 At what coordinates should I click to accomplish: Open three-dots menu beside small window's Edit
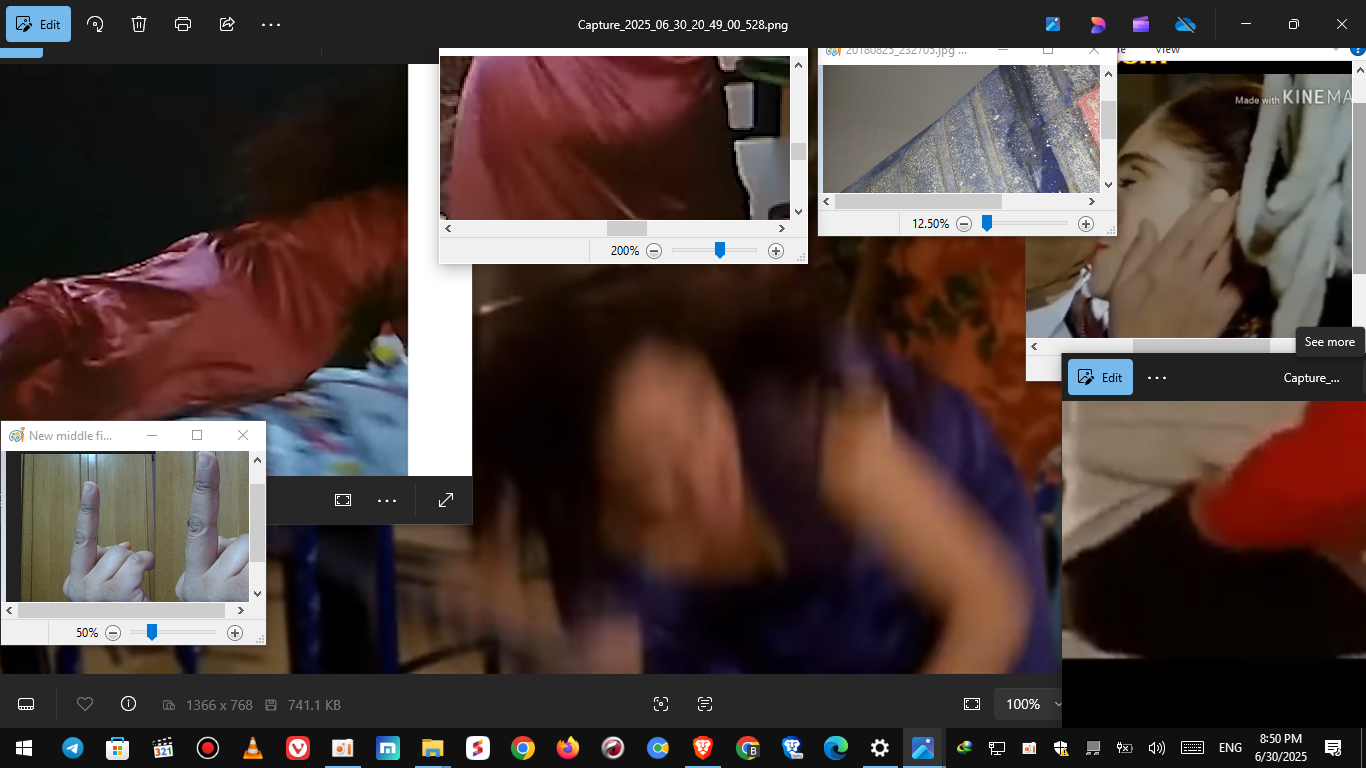click(x=1157, y=378)
